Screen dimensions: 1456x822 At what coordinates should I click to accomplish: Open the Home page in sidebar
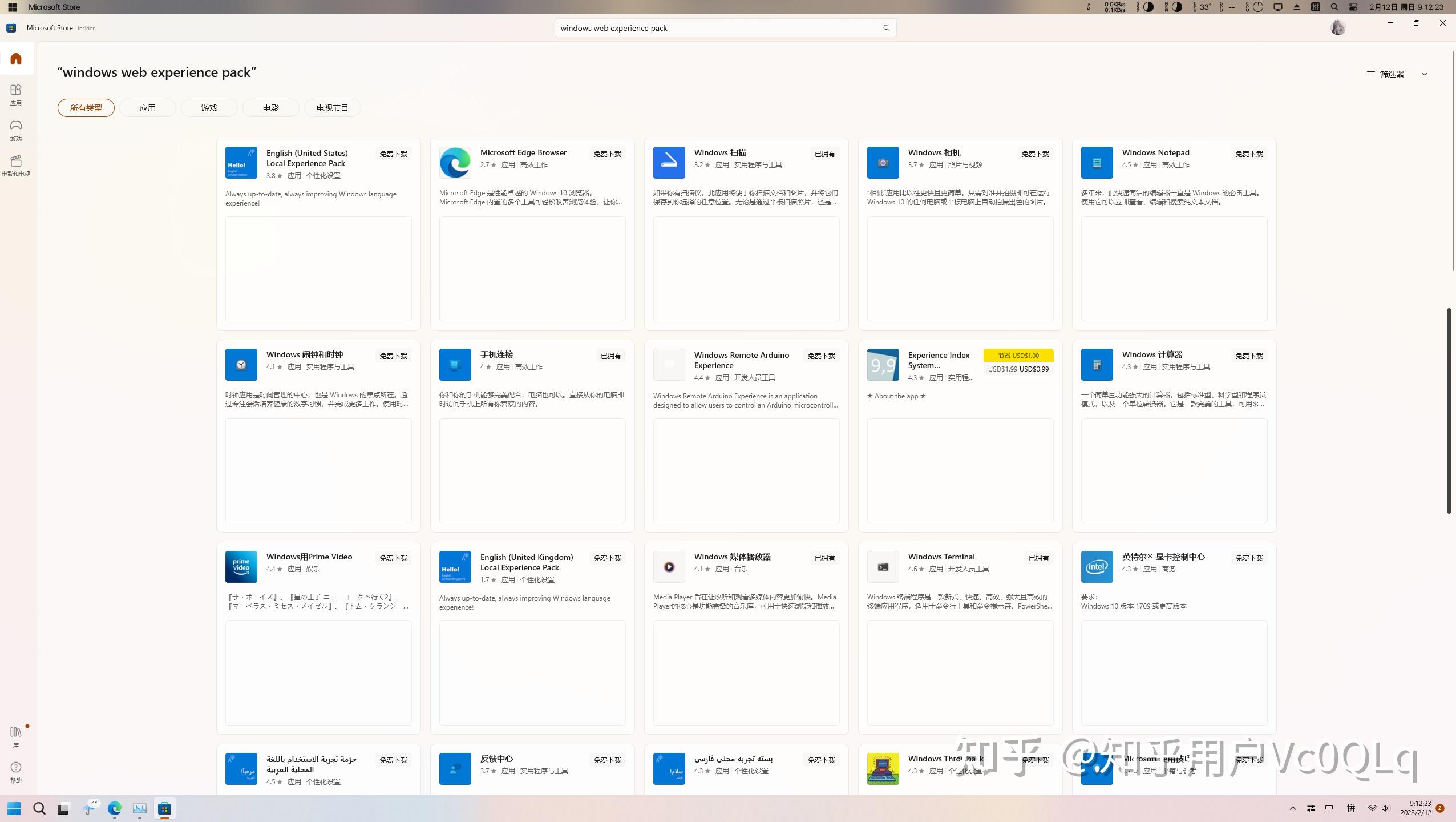pos(16,58)
